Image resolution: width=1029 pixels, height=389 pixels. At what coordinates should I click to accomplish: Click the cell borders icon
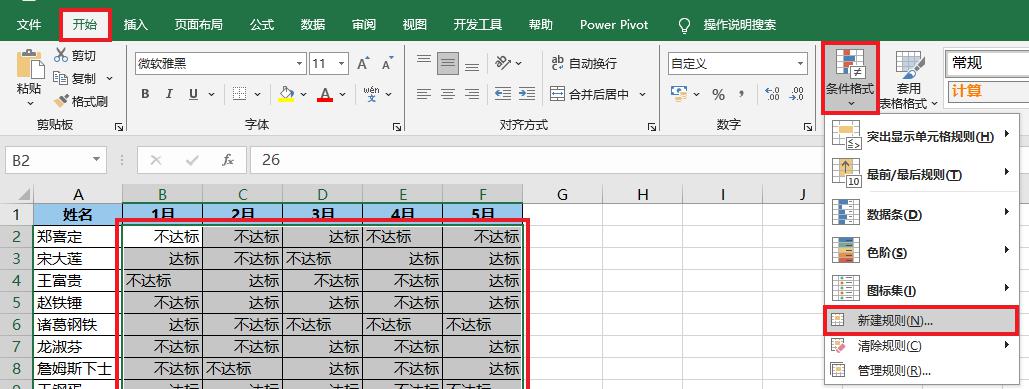(x=240, y=94)
